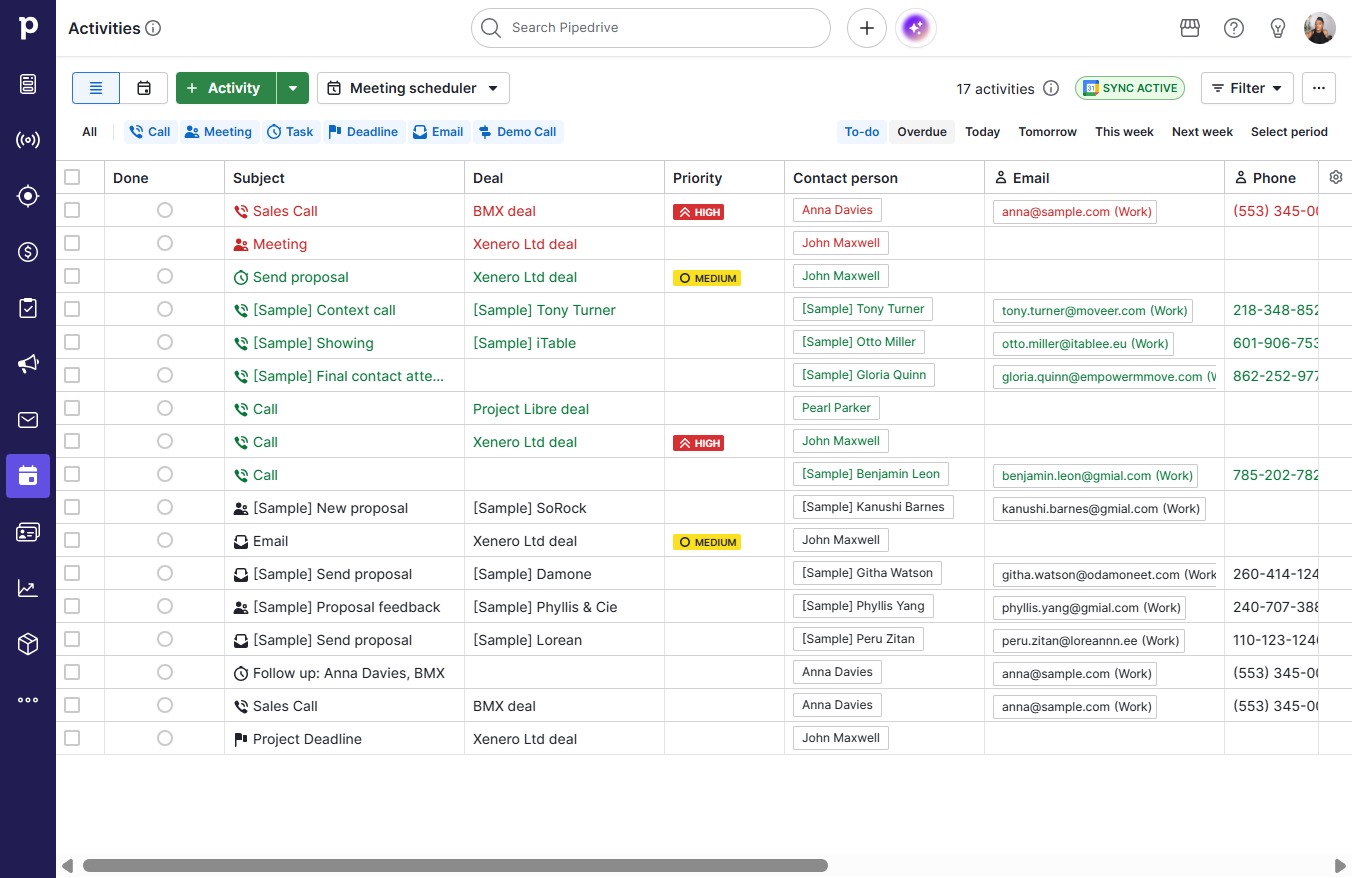Open the more options ellipsis button
The image size is (1352, 878).
point(1319,88)
